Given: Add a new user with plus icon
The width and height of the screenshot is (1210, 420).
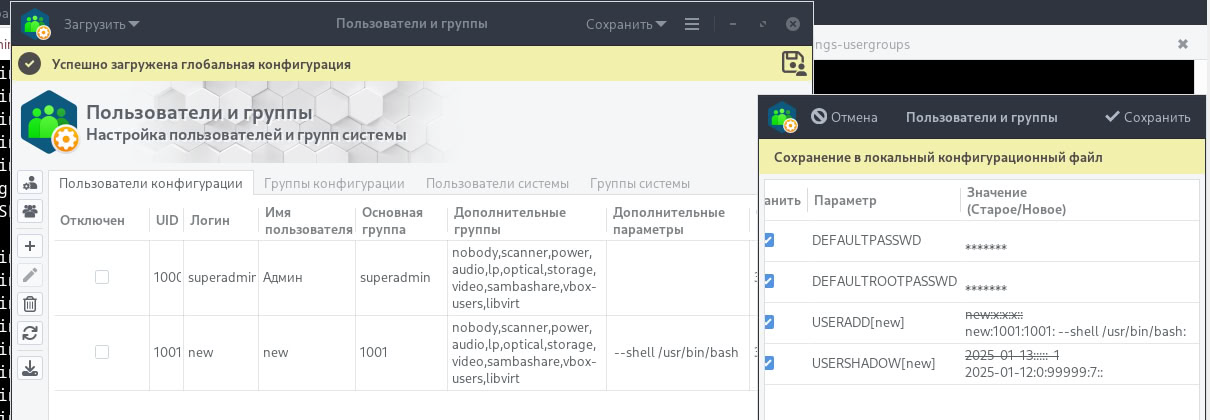Looking at the screenshot, I should click(31, 246).
